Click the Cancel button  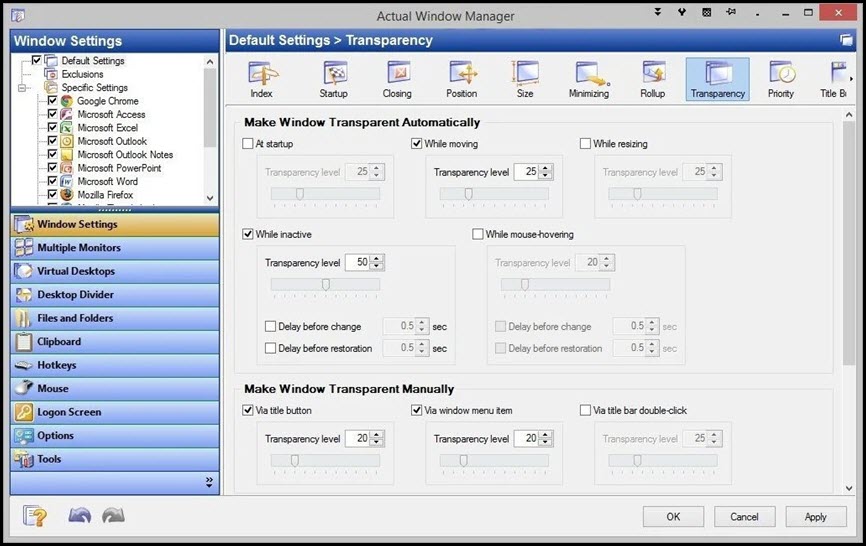pos(744,517)
